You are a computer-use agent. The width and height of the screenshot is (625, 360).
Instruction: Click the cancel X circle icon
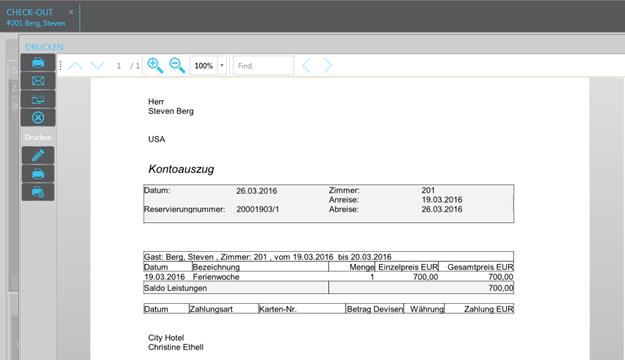(38, 118)
